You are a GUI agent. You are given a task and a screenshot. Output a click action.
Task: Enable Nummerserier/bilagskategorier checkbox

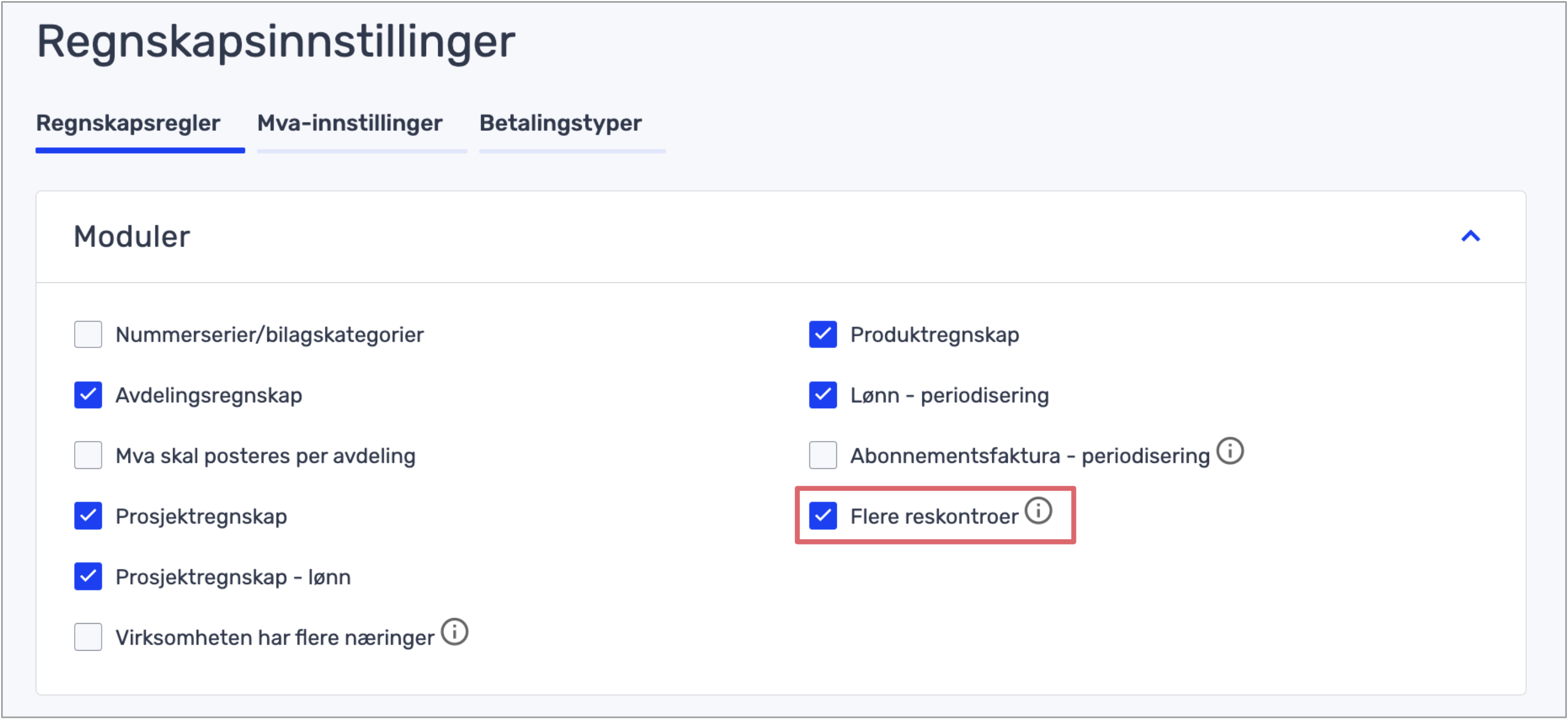pos(89,335)
